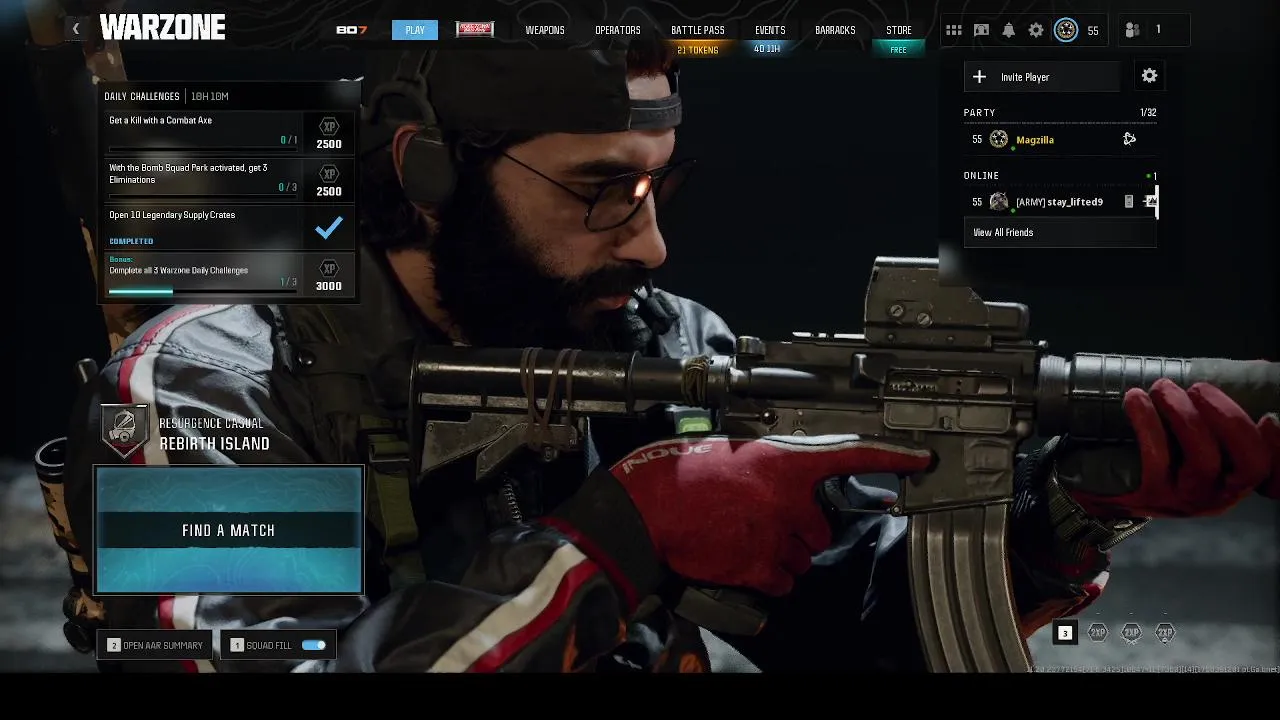The height and width of the screenshot is (720, 1280).
Task: Open the Operators tab
Action: 618,30
